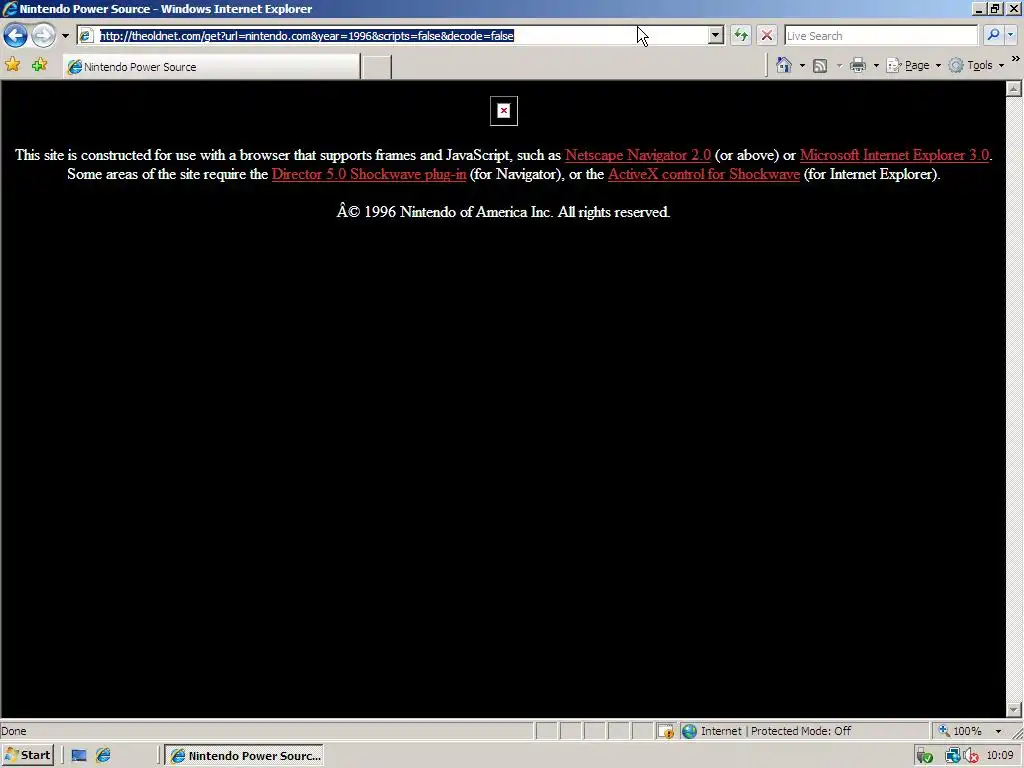Click Show Desktop quick launch icon

click(79, 756)
